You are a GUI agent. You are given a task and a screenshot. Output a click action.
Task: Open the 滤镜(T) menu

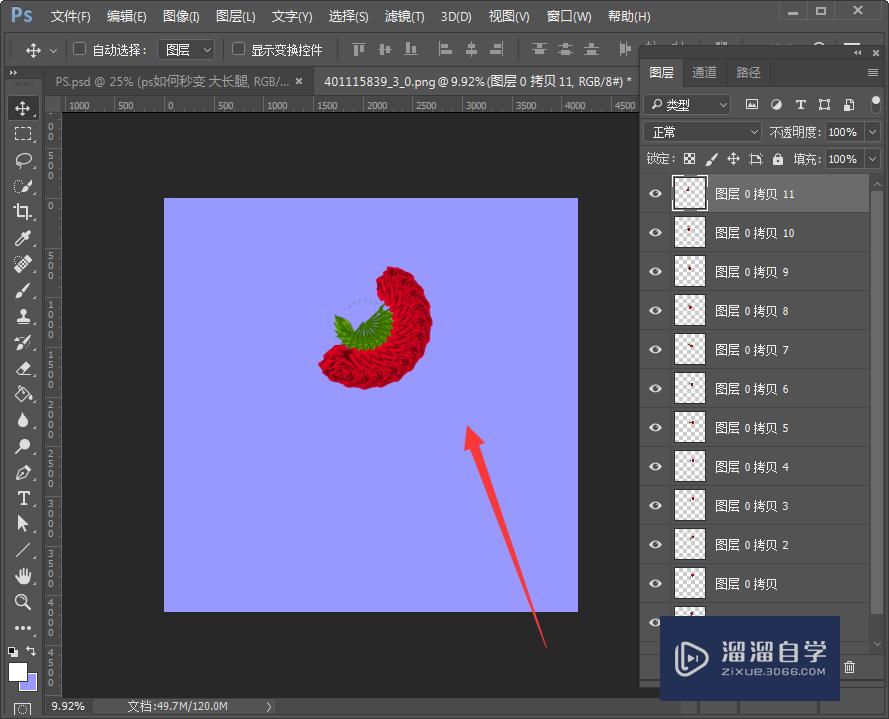coord(404,16)
